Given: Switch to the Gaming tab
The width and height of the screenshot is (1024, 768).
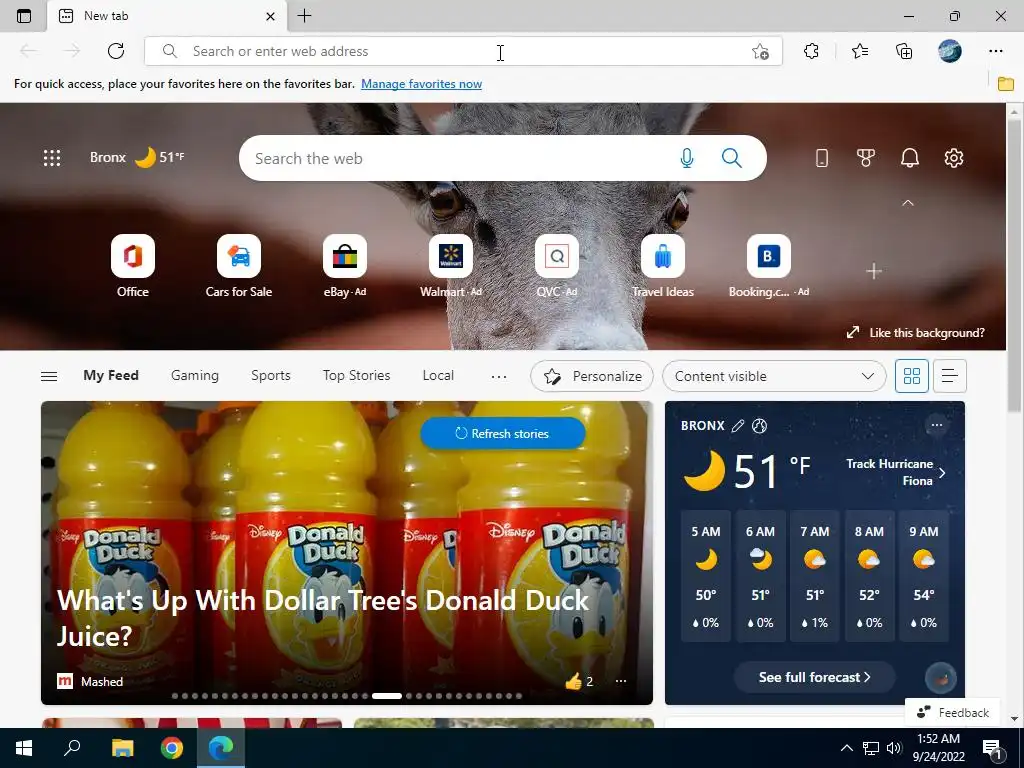Looking at the screenshot, I should (x=195, y=376).
